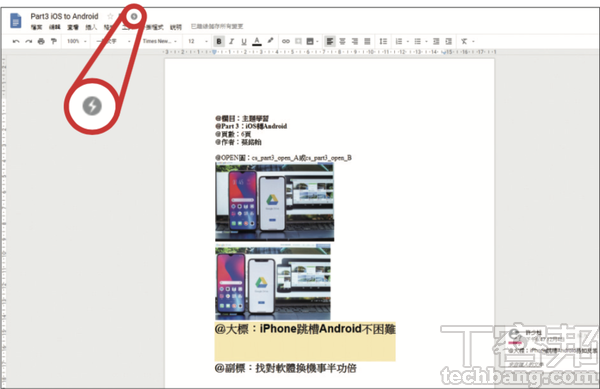Center-align the text

pos(342,41)
